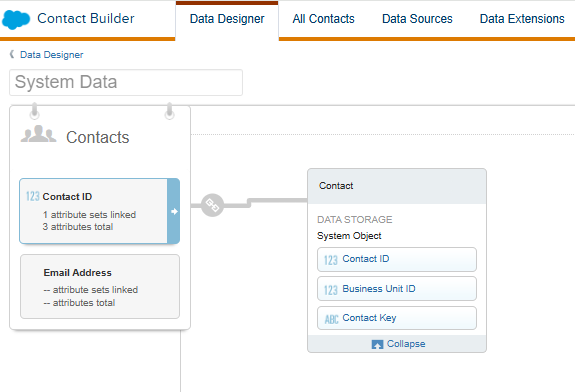Click the chain link relationship icon

[212, 205]
